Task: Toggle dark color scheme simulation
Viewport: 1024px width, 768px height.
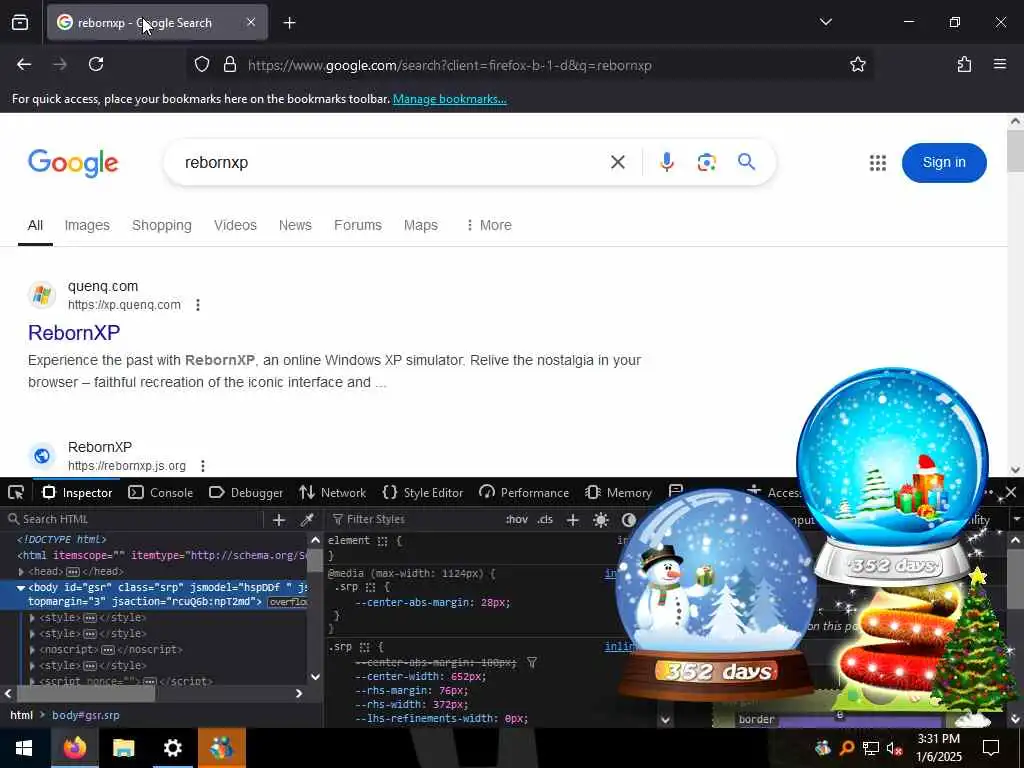Action: click(x=628, y=519)
